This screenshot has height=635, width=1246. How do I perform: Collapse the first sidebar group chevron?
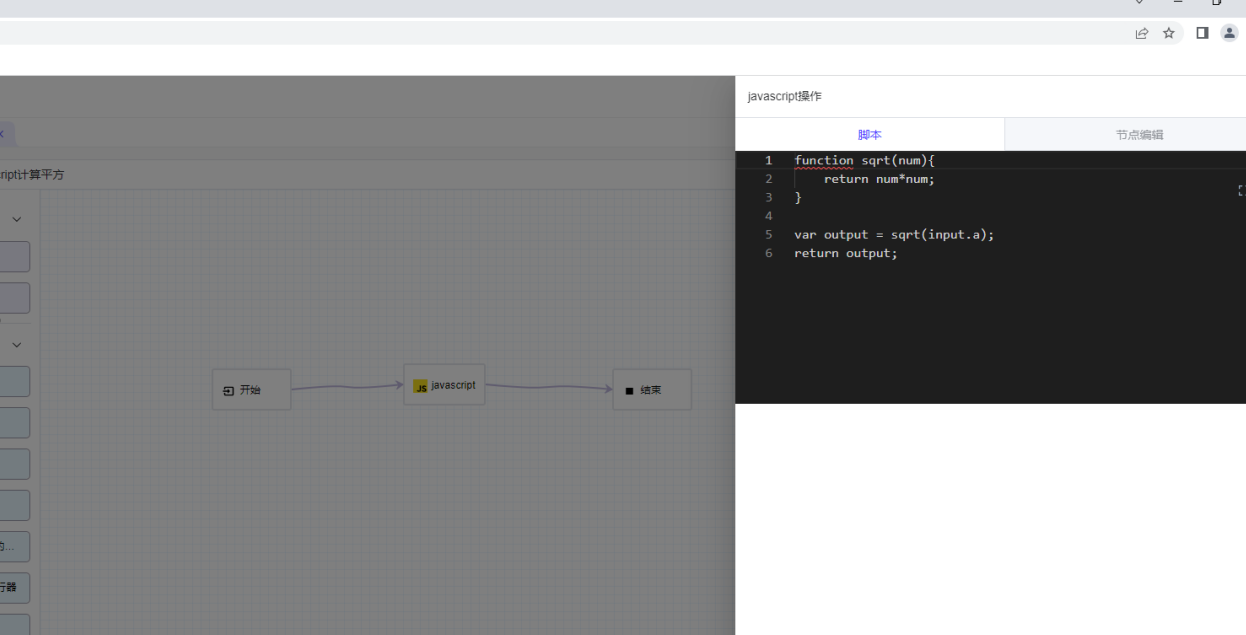(16, 219)
